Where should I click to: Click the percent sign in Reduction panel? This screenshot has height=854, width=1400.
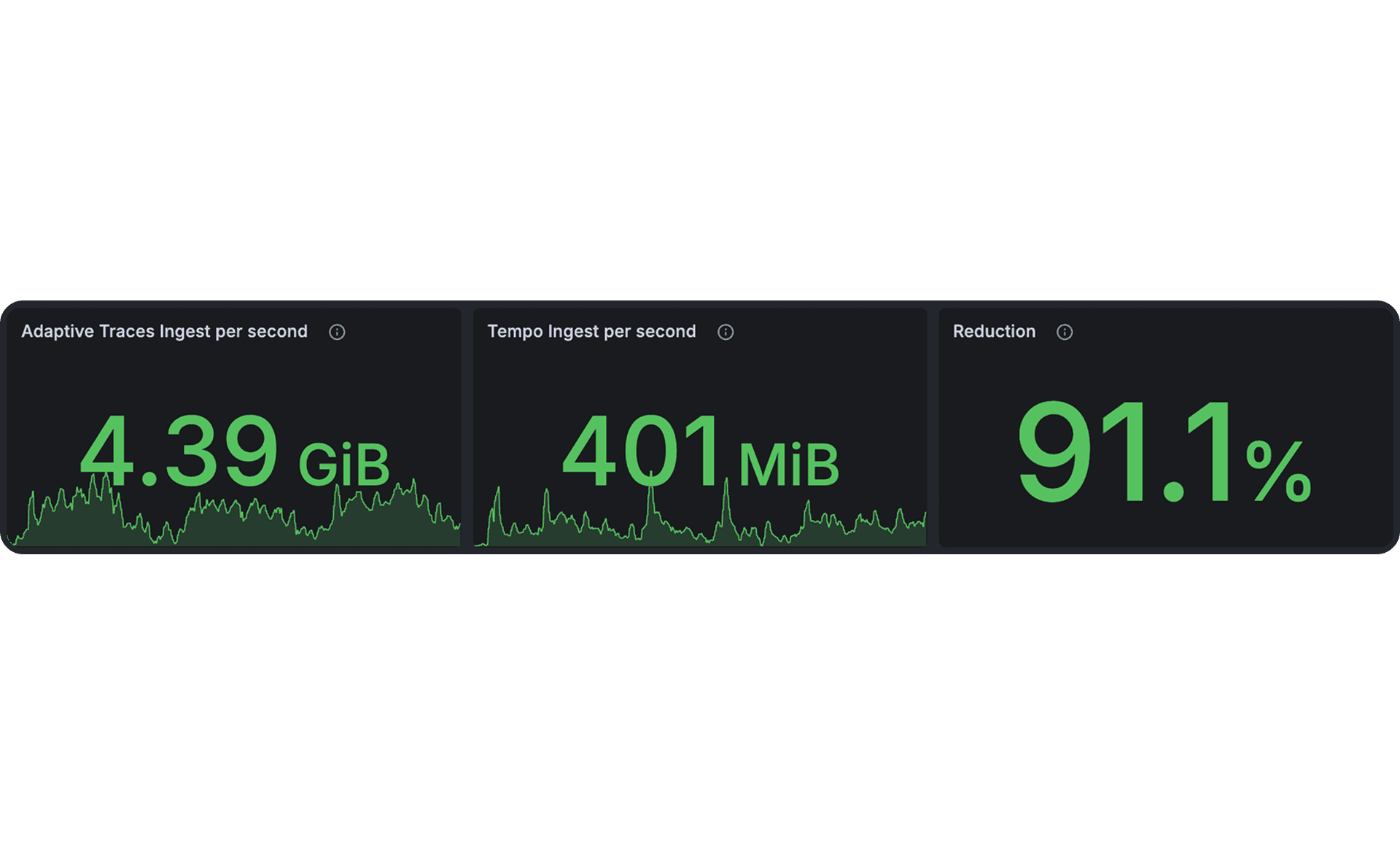click(1278, 470)
